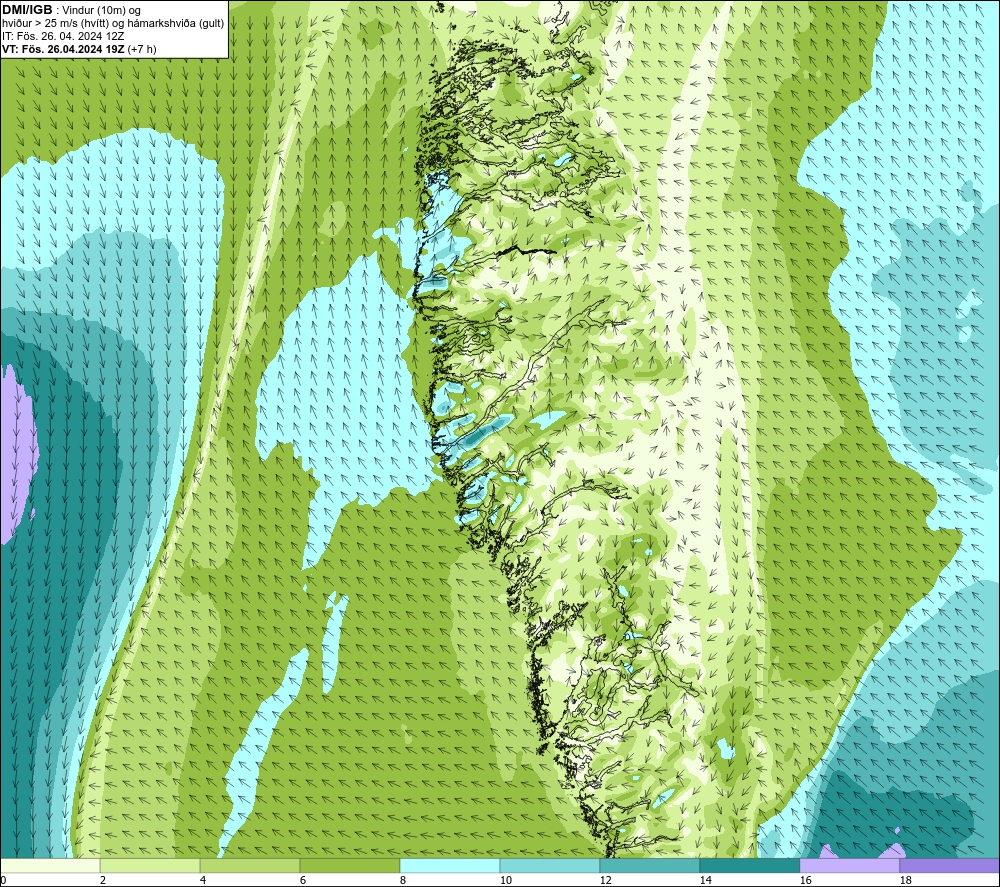Click the 16–18 m/s light purple swatch
The image size is (1000, 887).
pyautogui.click(x=849, y=865)
